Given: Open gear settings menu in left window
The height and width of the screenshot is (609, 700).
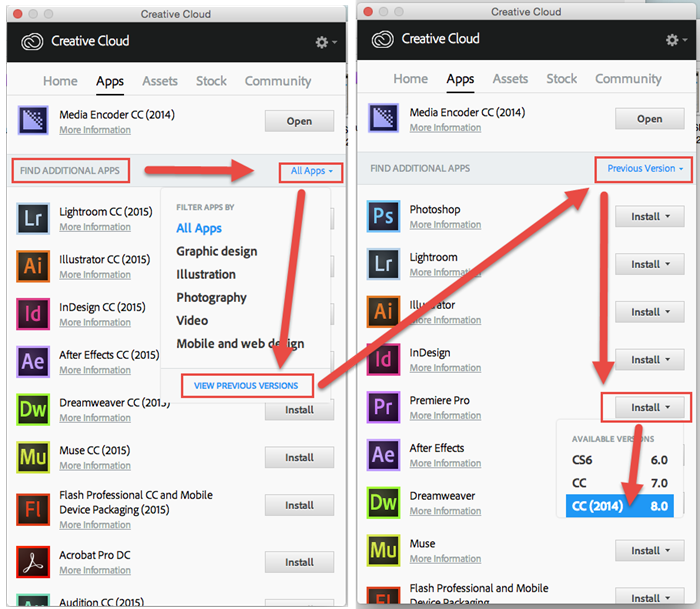Looking at the screenshot, I should (325, 42).
